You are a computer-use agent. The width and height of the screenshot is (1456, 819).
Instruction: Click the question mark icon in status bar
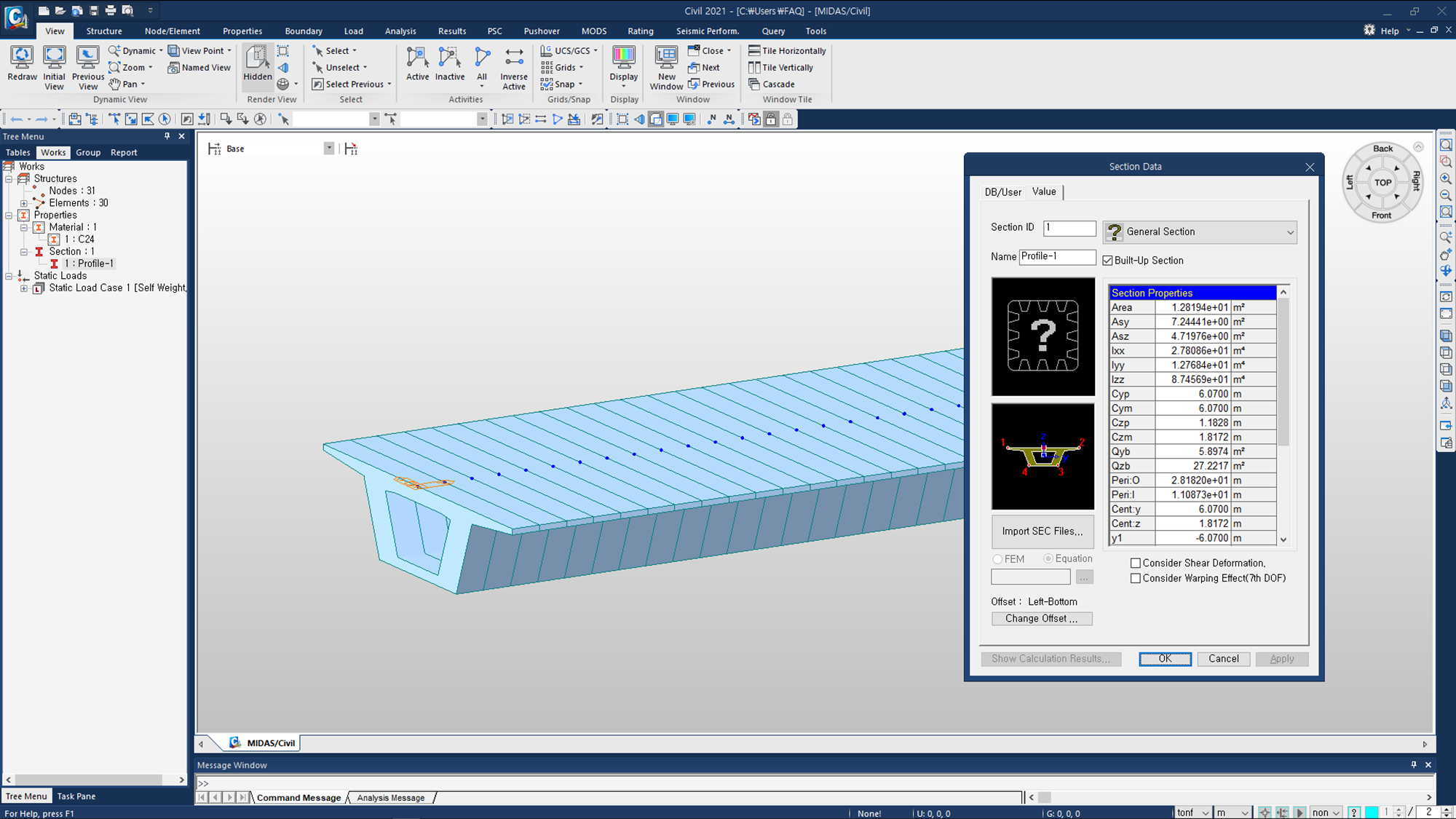[1353, 812]
